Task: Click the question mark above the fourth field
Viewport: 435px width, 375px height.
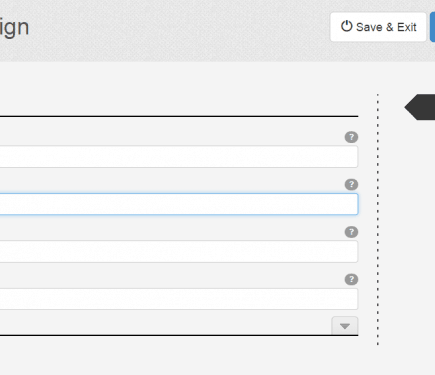Action: (x=351, y=279)
